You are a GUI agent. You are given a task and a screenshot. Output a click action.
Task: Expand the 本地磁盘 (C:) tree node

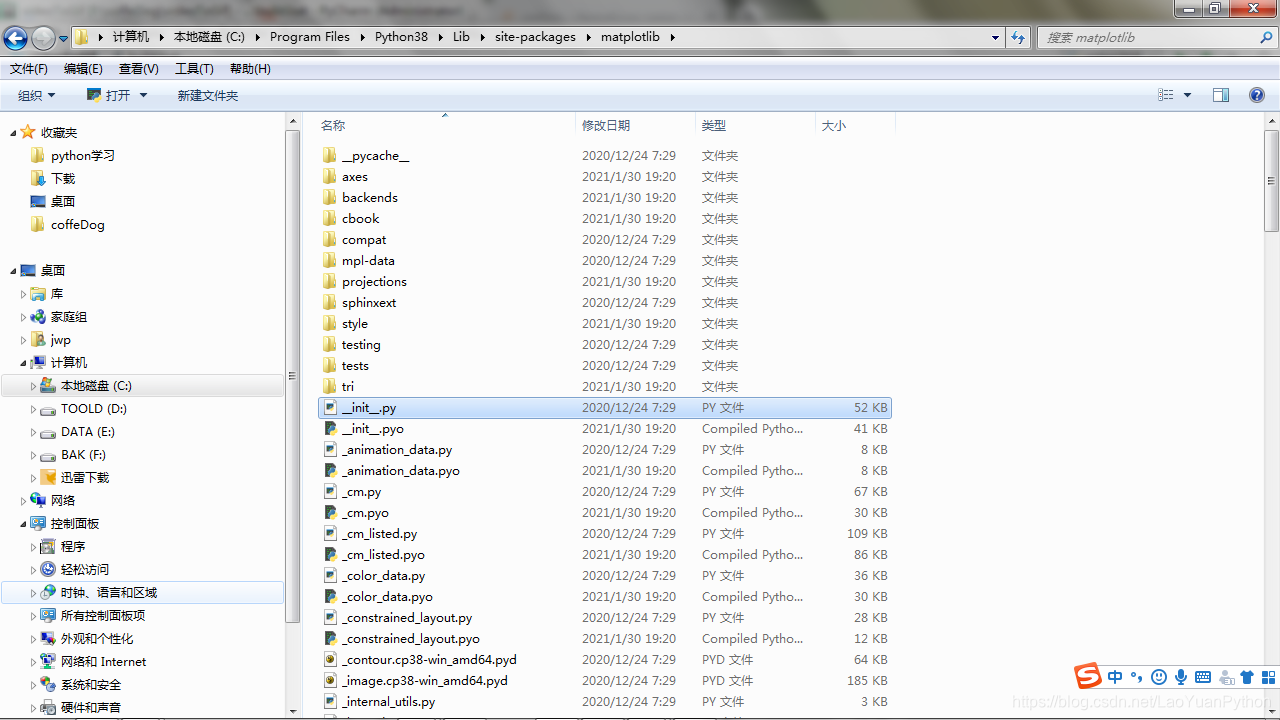click(x=33, y=386)
